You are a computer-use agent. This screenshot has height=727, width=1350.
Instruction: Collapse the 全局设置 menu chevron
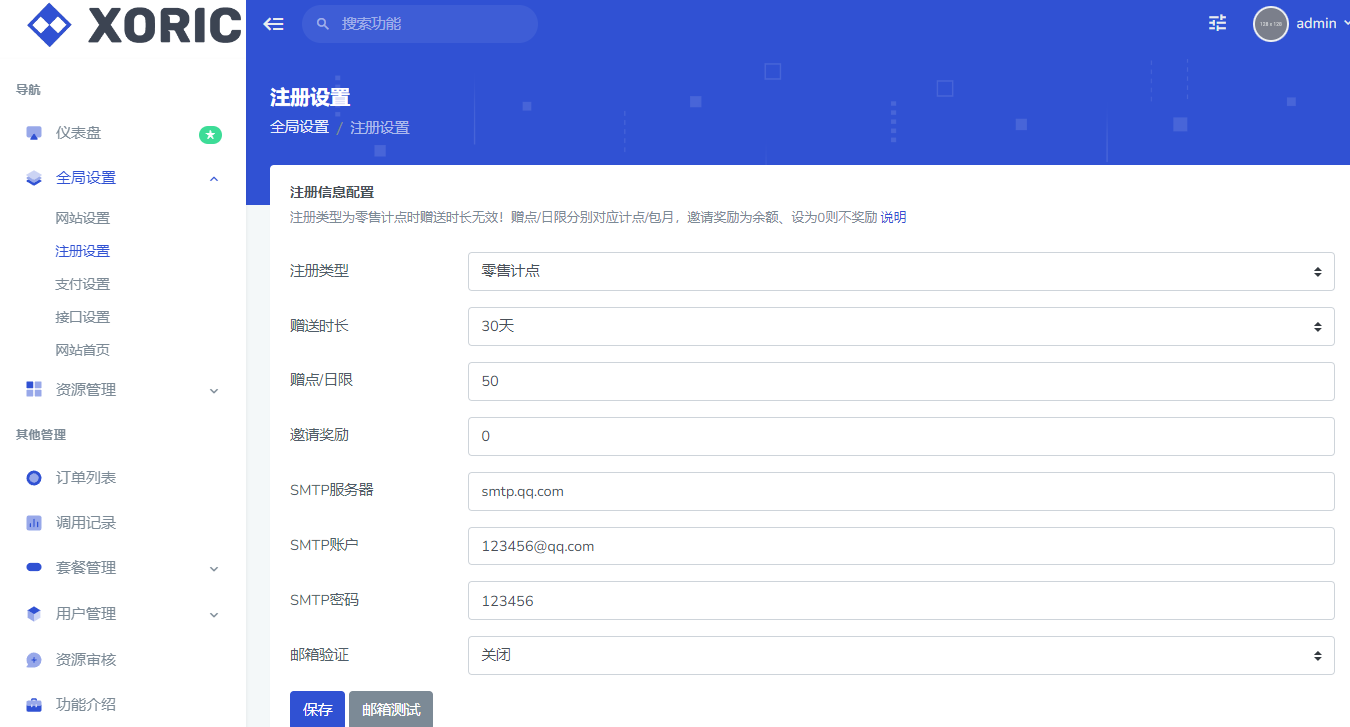214,178
